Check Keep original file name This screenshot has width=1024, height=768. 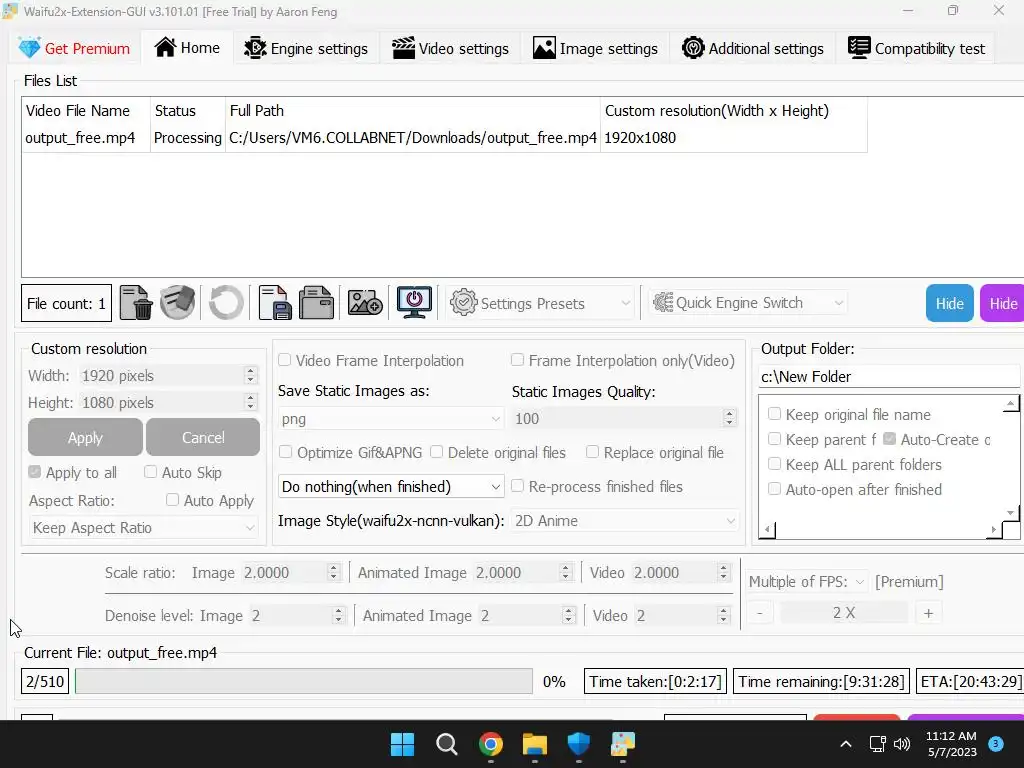pyautogui.click(x=775, y=413)
